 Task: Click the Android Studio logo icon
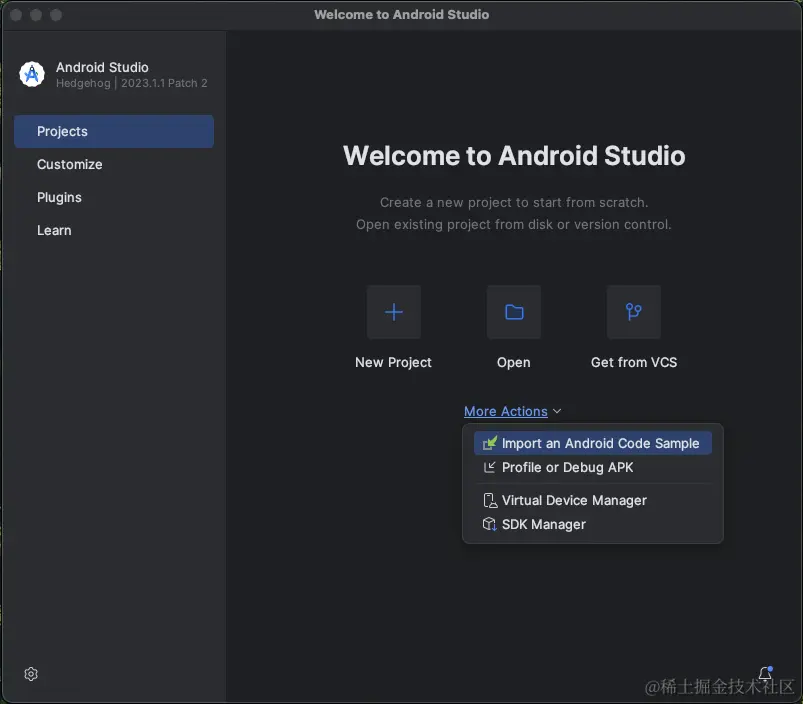(x=32, y=74)
